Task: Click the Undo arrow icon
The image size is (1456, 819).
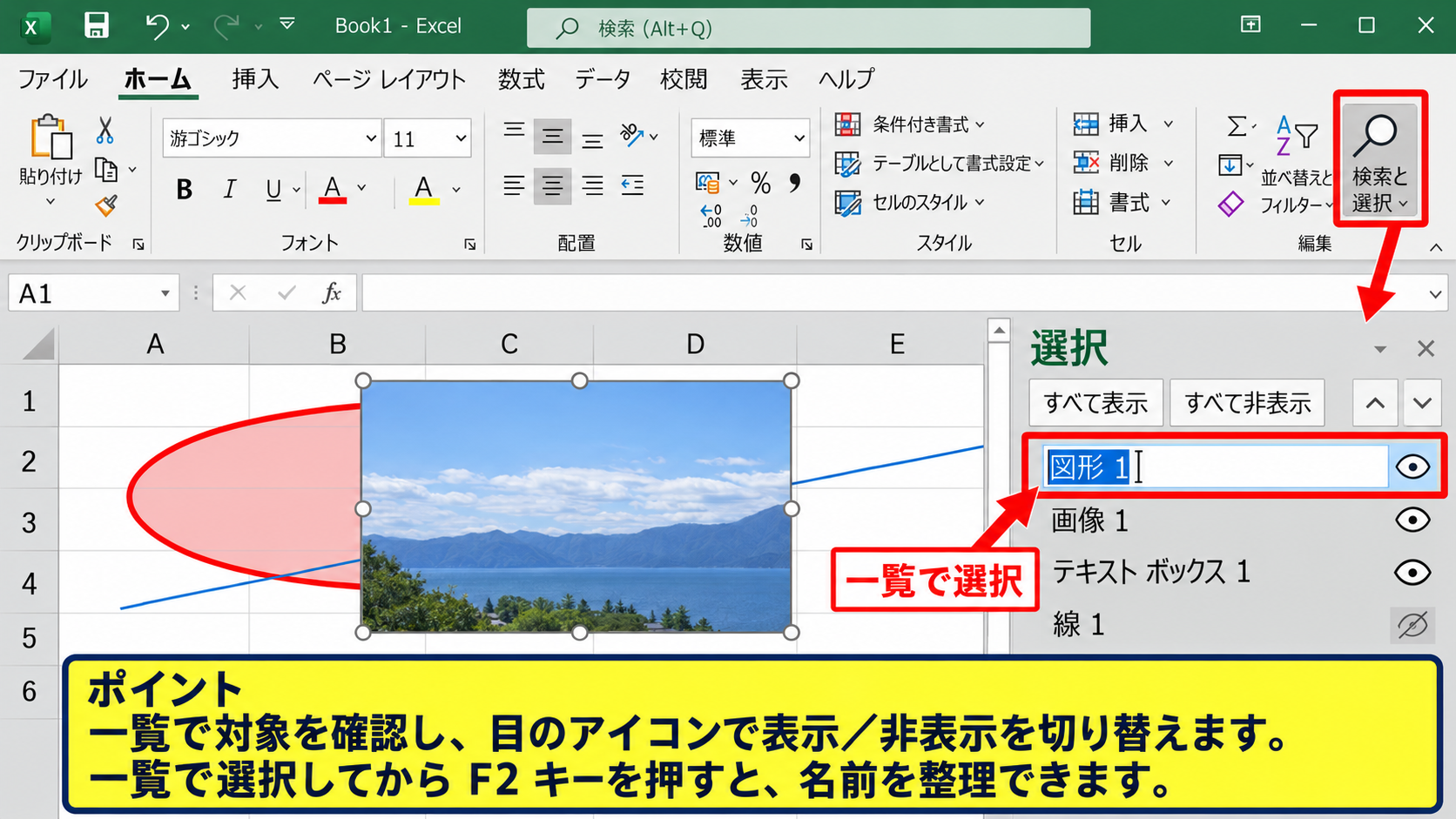Action: point(157,26)
